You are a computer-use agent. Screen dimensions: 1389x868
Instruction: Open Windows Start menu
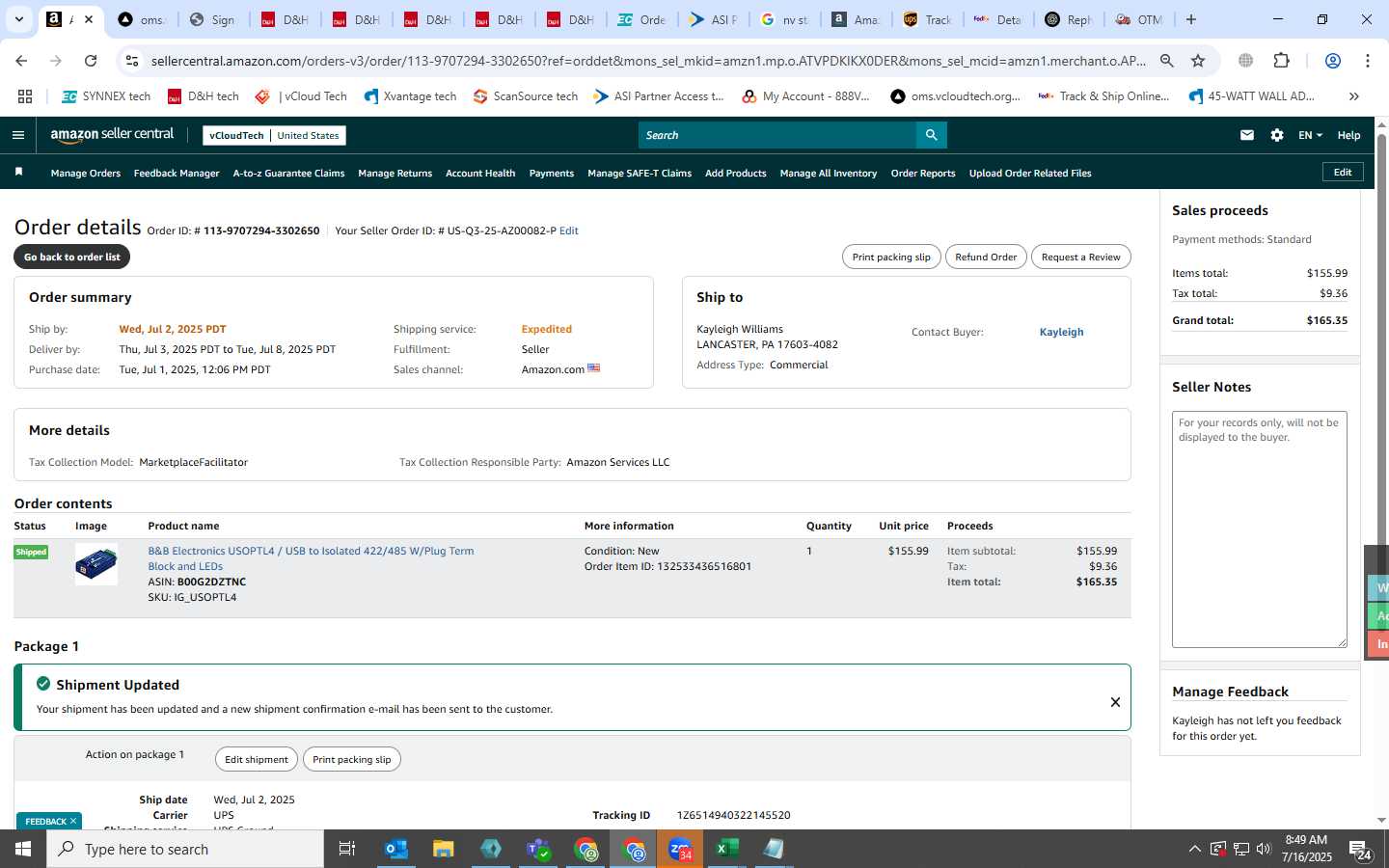tap(23, 849)
